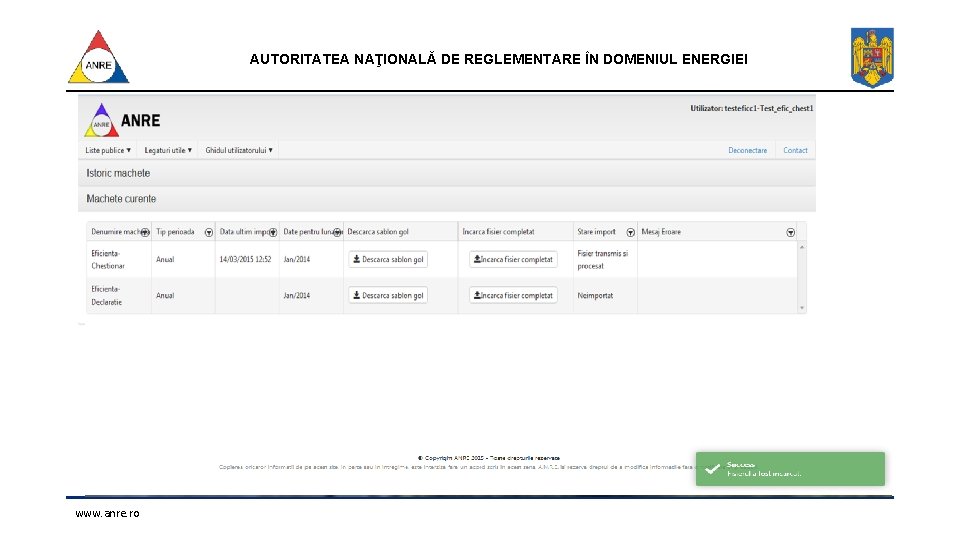960x540 pixels.
Task: Download empty template for Eficienta-Chestionar
Action: click(388, 260)
